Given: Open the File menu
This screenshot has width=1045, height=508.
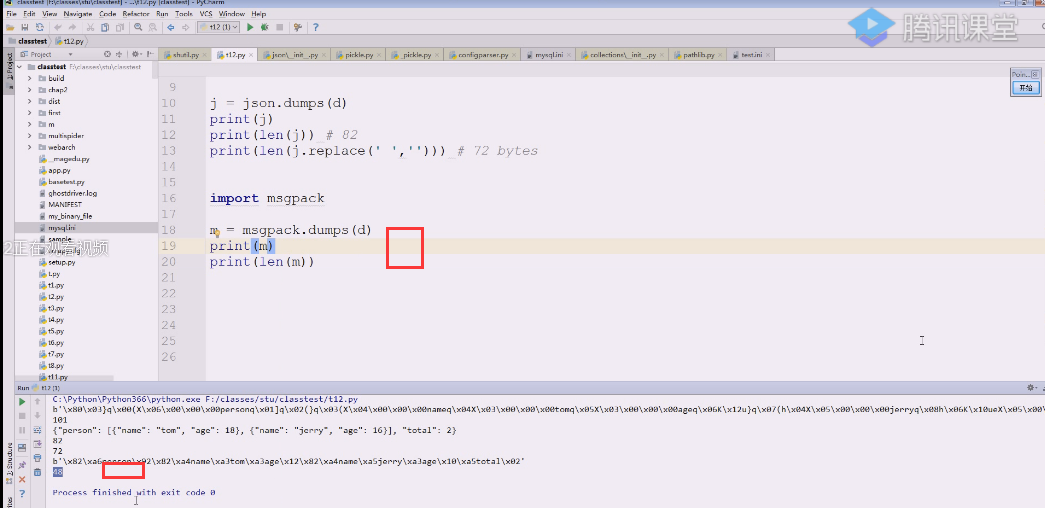Looking at the screenshot, I should (x=11, y=13).
